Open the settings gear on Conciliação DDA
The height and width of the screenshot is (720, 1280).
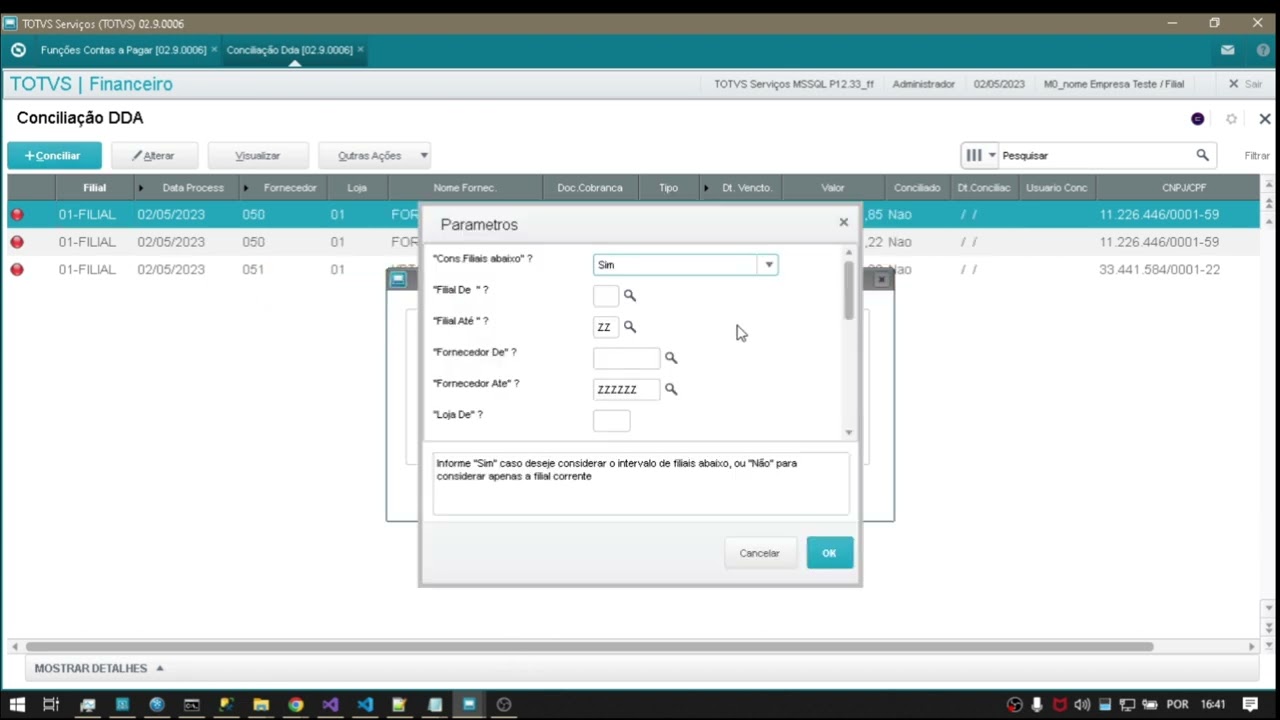(1232, 119)
